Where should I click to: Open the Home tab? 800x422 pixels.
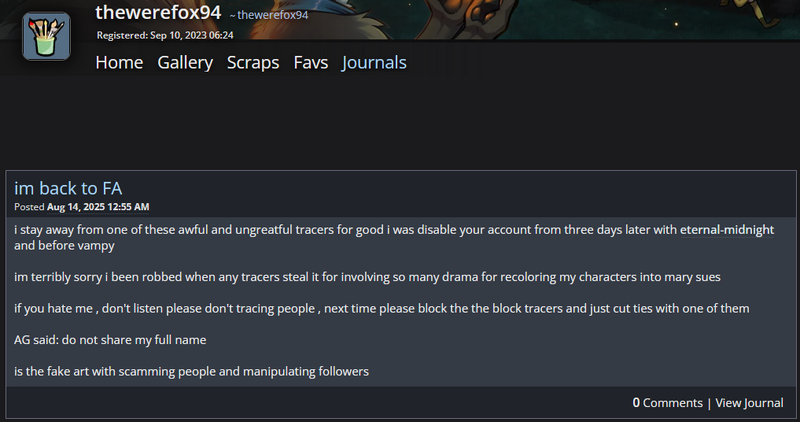tap(119, 63)
